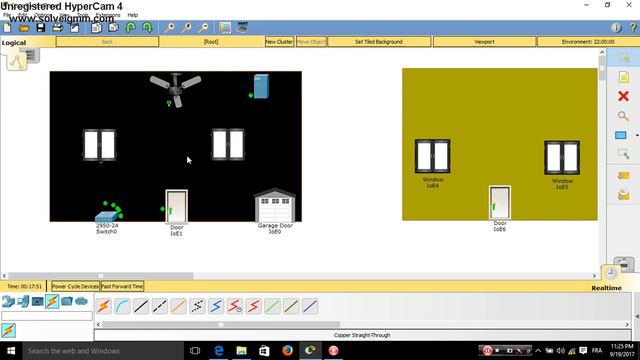Viewport: 640px width, 360px height.
Task: Choose automatic connection type lightning cable
Action: coord(104,306)
